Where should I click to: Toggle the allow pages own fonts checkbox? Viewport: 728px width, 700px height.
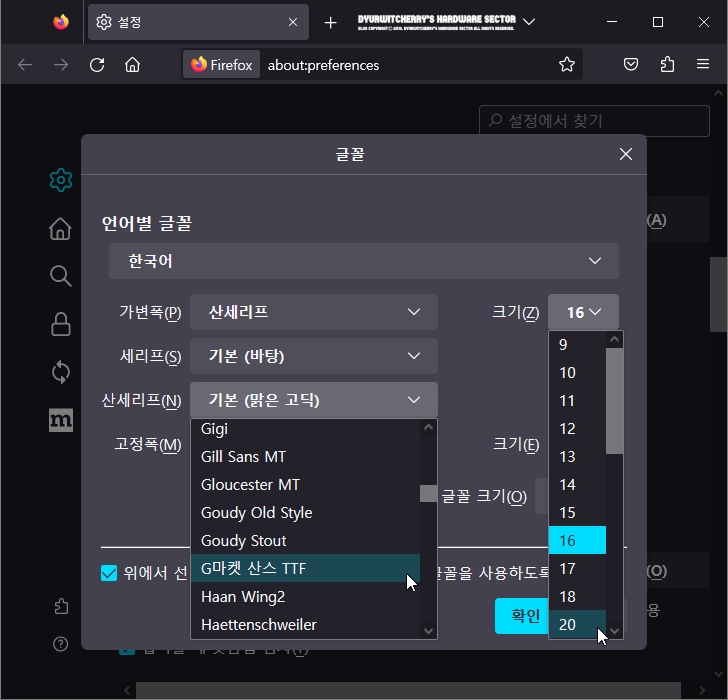[109, 573]
